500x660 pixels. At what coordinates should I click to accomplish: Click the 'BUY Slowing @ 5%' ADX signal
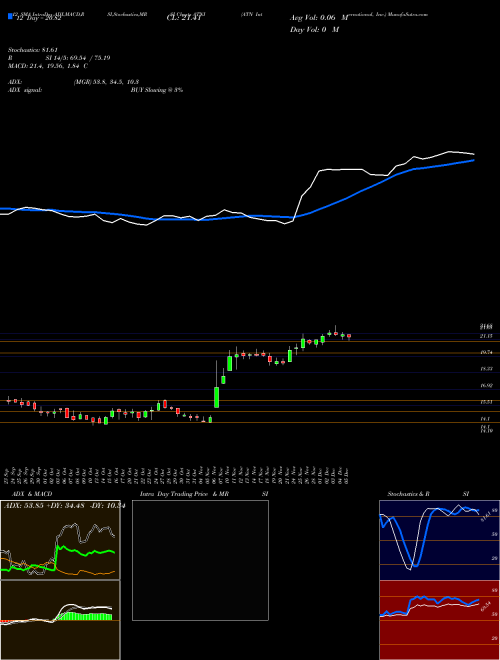pyautogui.click(x=157, y=90)
